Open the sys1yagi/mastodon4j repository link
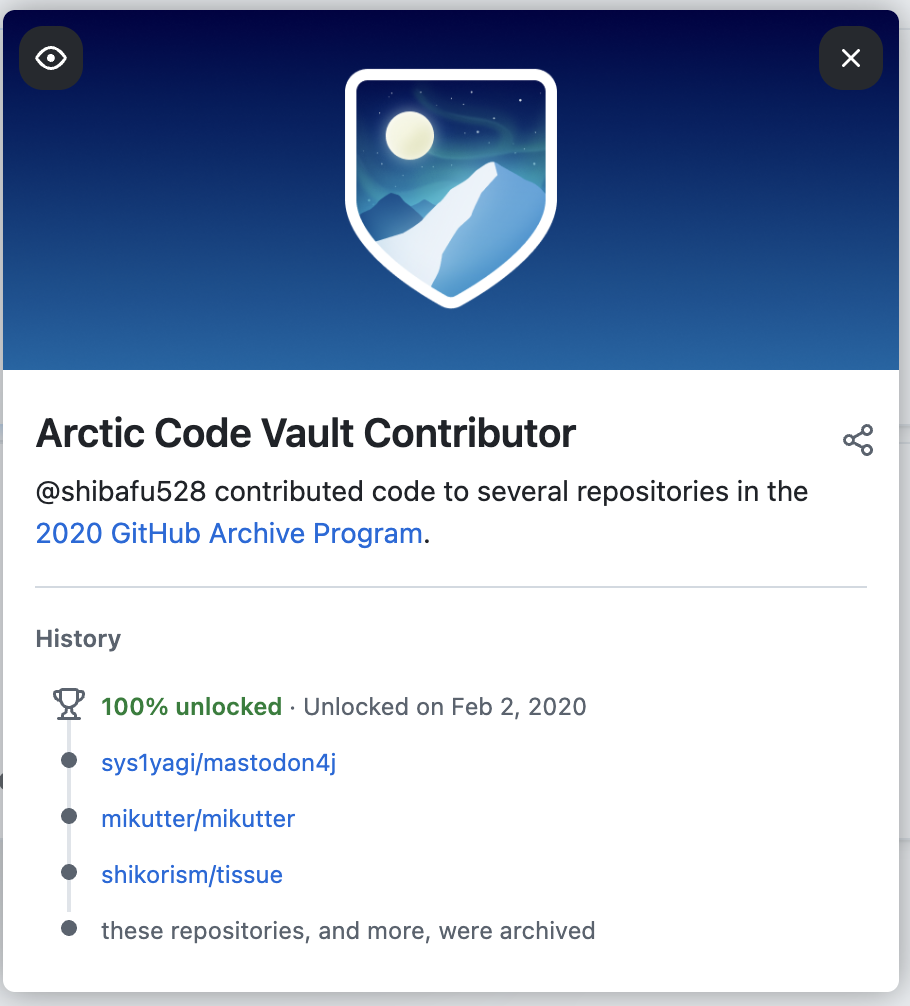Image resolution: width=910 pixels, height=1006 pixels. 218,763
